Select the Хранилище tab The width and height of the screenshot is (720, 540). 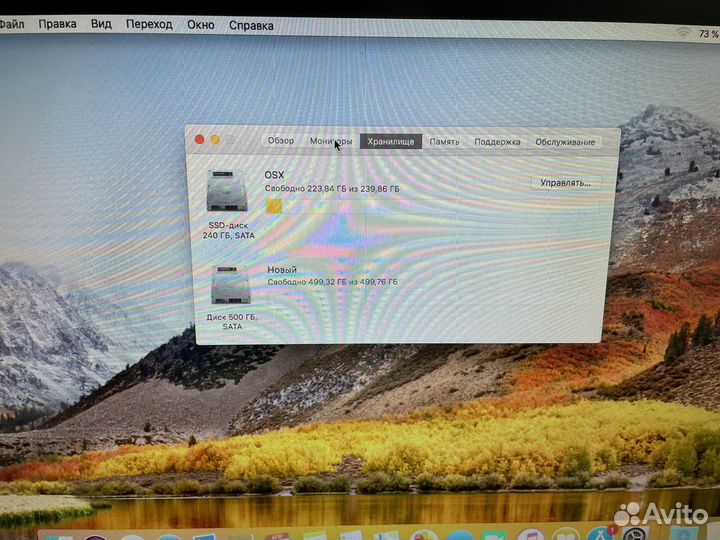pos(390,141)
